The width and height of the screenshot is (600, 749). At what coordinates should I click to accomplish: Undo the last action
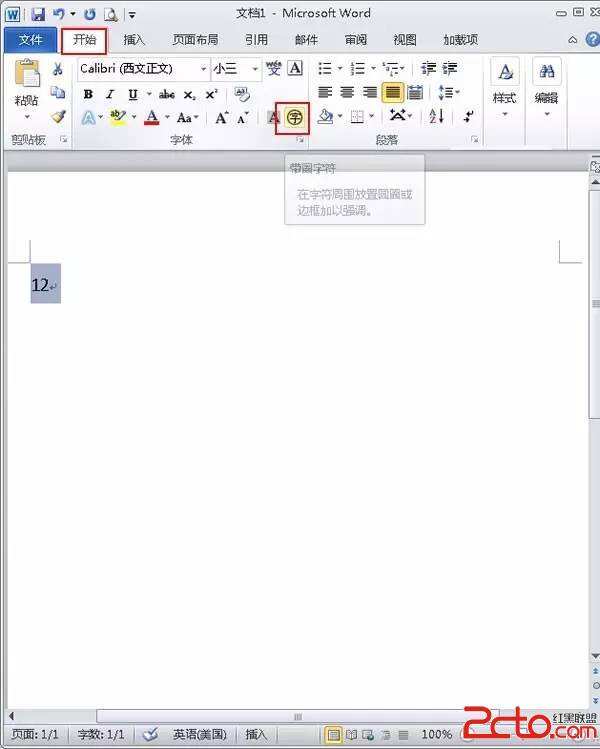point(59,14)
